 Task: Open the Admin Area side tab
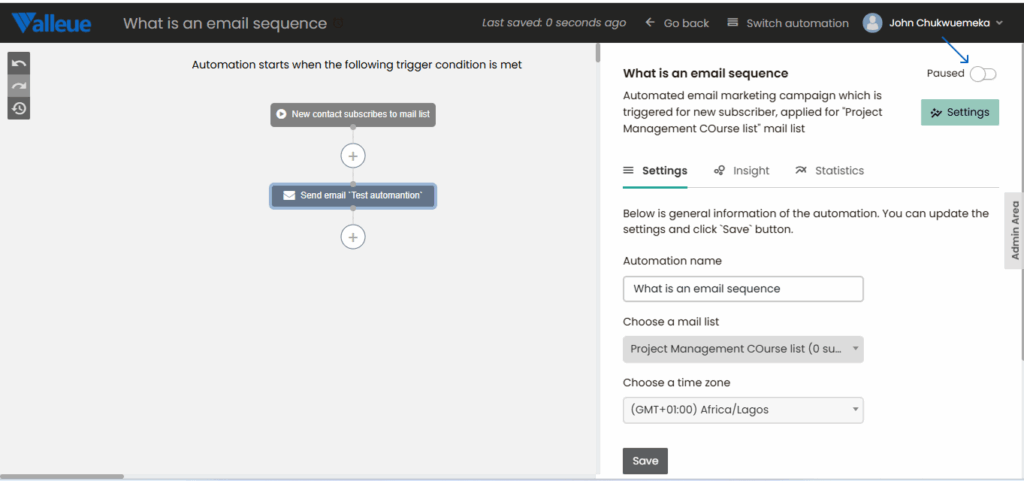1014,230
